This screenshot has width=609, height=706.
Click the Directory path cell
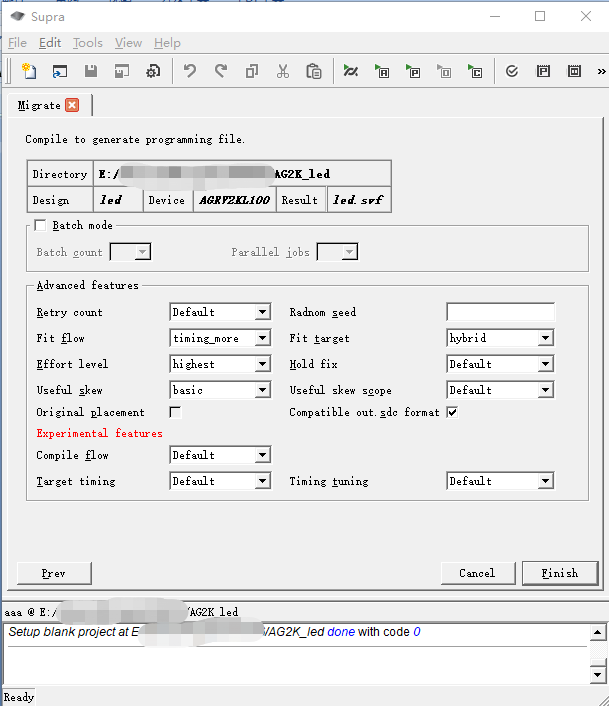(x=242, y=174)
